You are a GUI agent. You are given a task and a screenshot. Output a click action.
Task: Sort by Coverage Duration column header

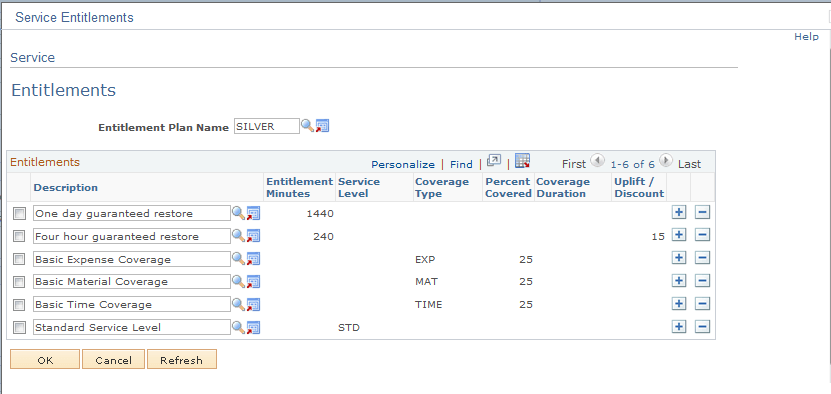(x=563, y=187)
